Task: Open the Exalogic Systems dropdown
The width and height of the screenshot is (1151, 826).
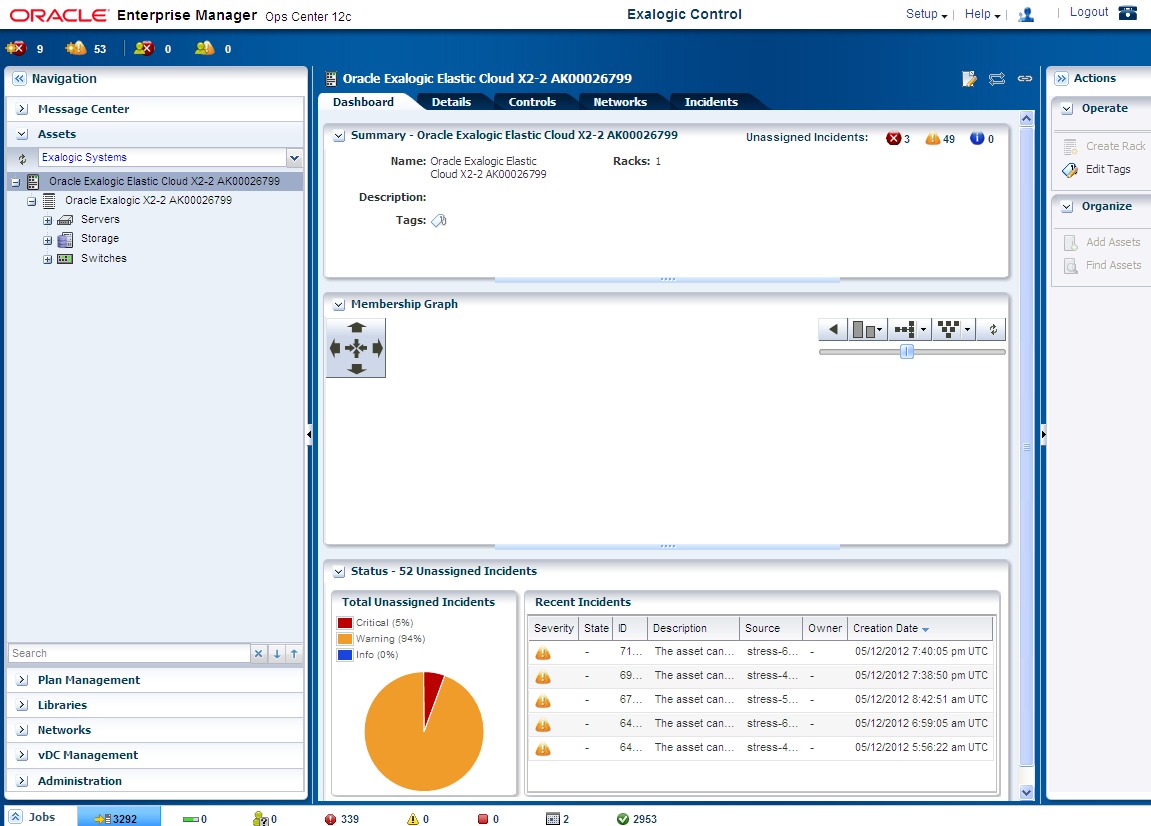Action: click(294, 158)
